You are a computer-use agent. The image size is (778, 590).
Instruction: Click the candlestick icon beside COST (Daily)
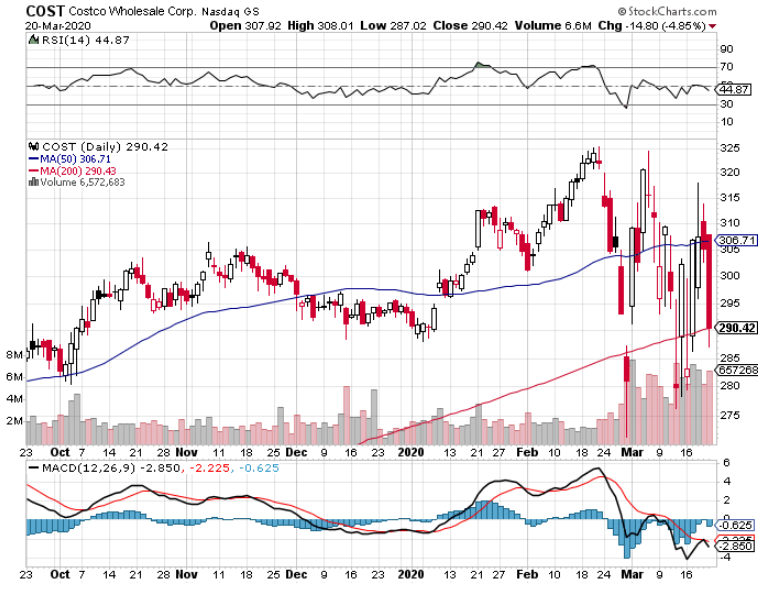point(34,147)
